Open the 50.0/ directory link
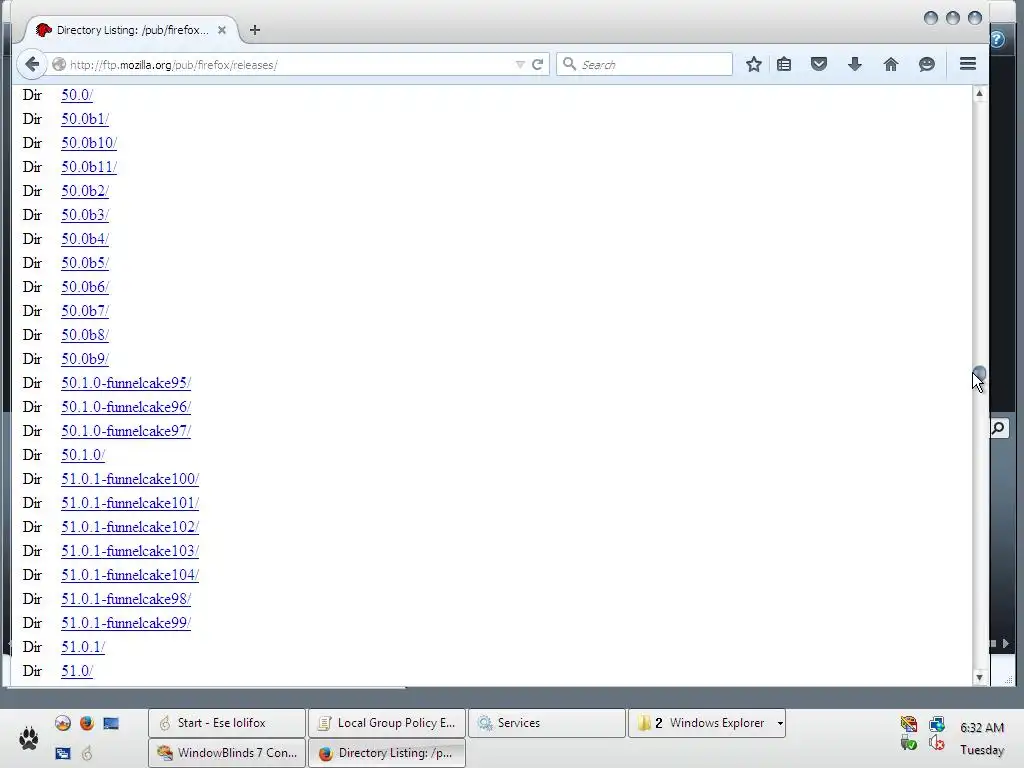1024x768 pixels. point(77,95)
